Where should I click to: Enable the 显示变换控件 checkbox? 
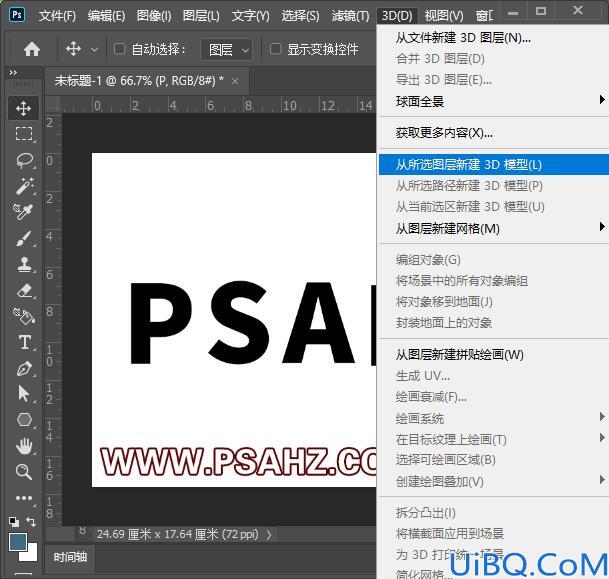click(x=275, y=49)
